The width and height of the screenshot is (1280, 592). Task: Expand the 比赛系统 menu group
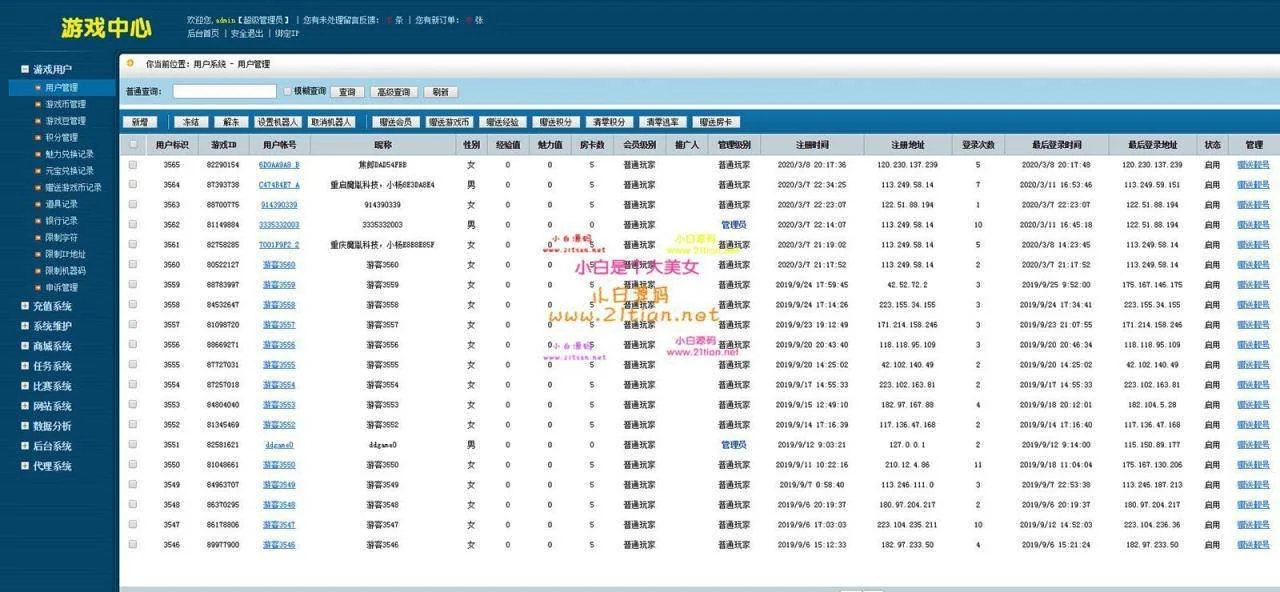(x=52, y=386)
